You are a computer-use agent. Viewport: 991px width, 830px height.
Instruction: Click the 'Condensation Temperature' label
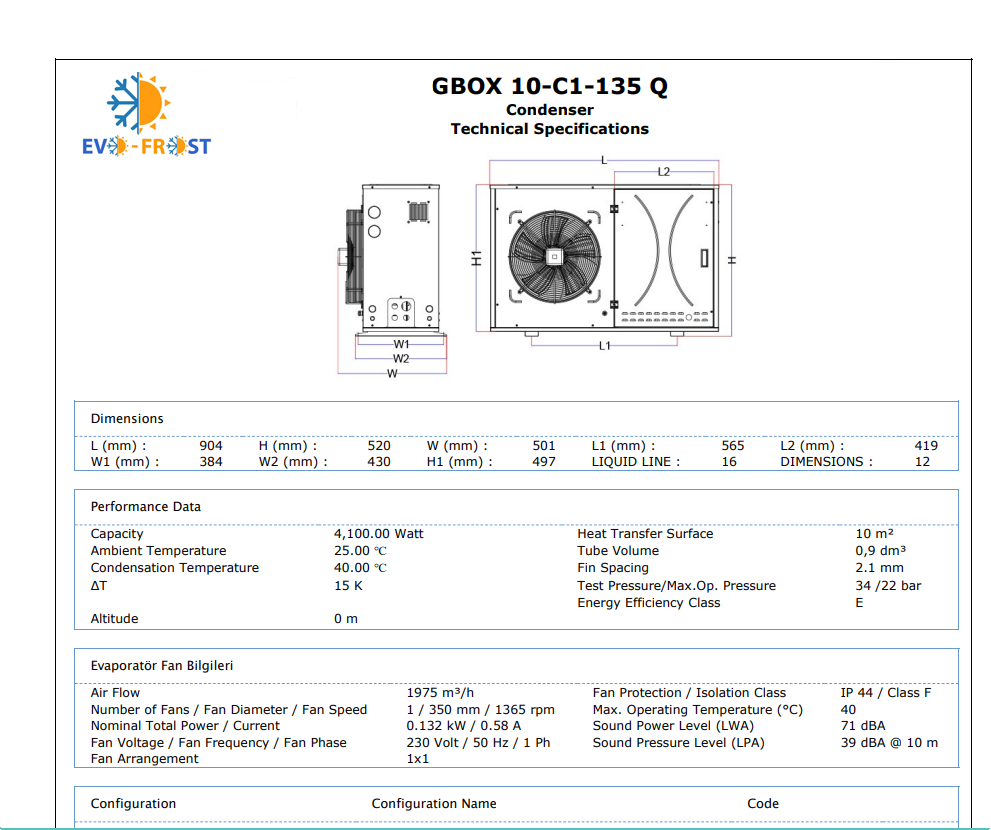click(174, 568)
